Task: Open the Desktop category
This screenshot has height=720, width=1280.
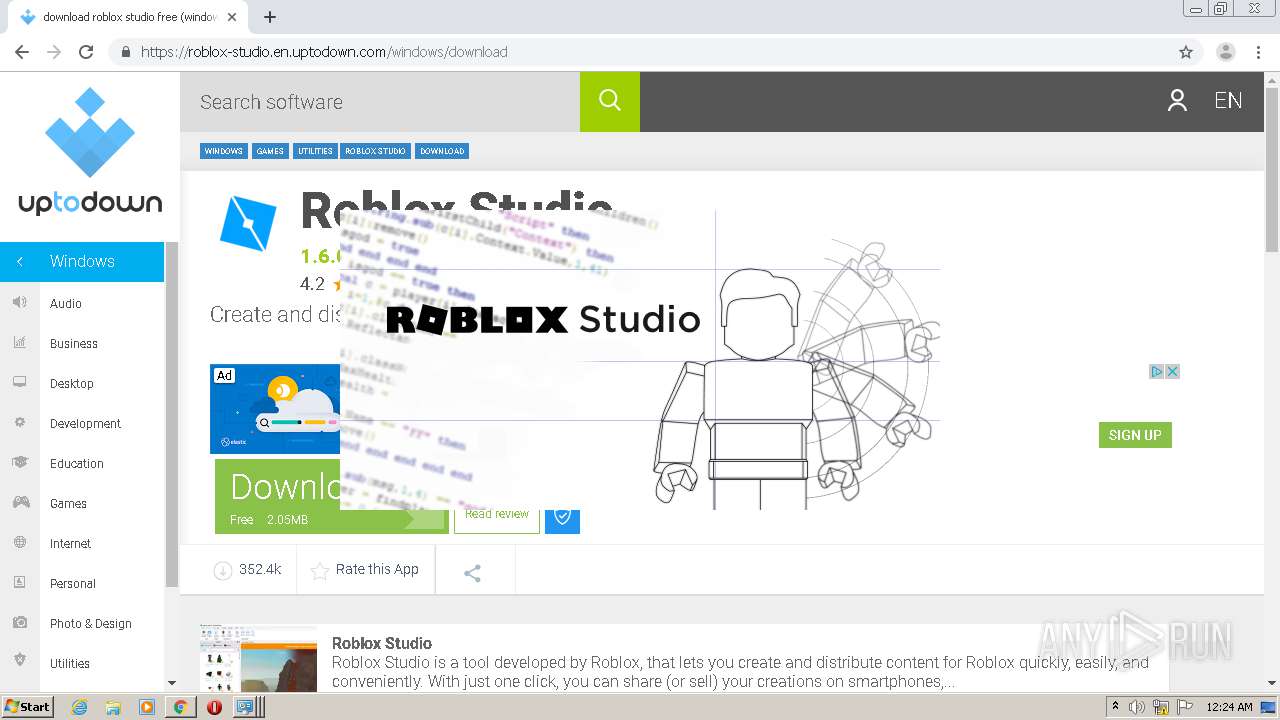Action: (72, 383)
